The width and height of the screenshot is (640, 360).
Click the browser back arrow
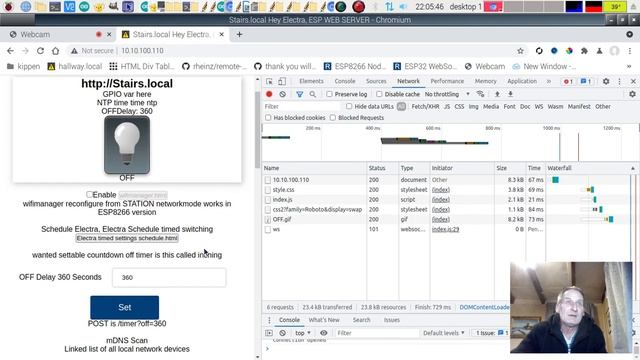[10, 51]
